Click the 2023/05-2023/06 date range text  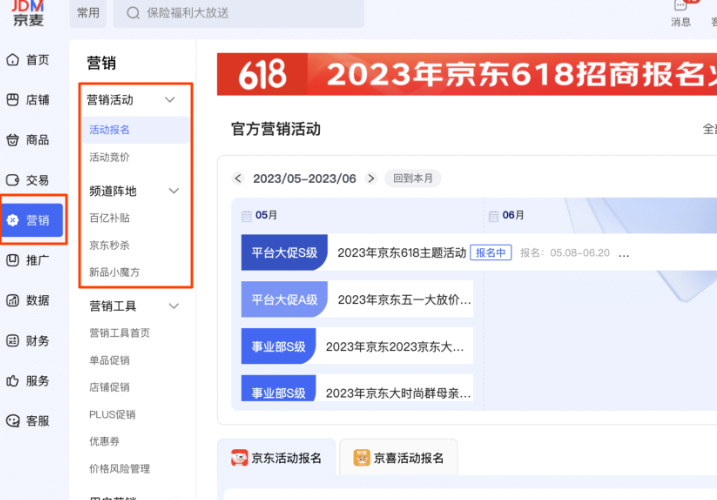[x=305, y=178]
